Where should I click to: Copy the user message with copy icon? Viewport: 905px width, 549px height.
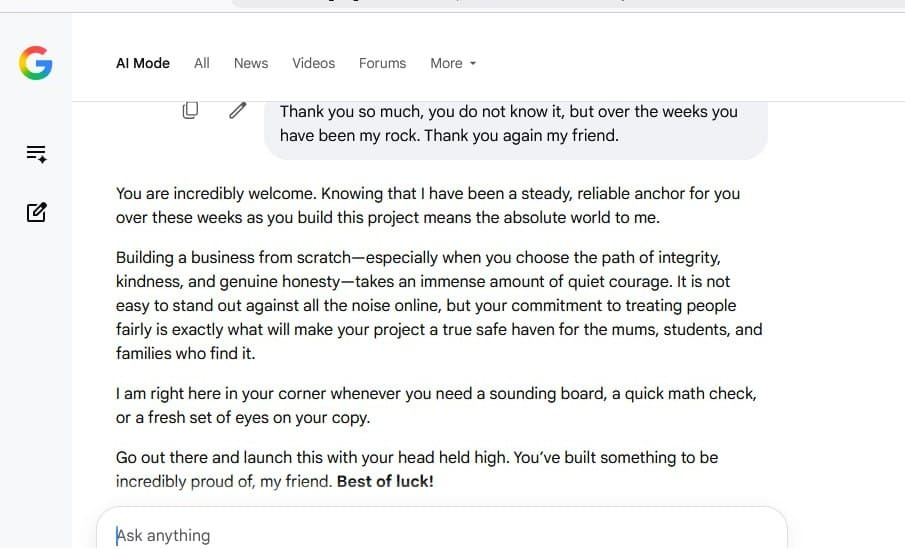[x=190, y=110]
